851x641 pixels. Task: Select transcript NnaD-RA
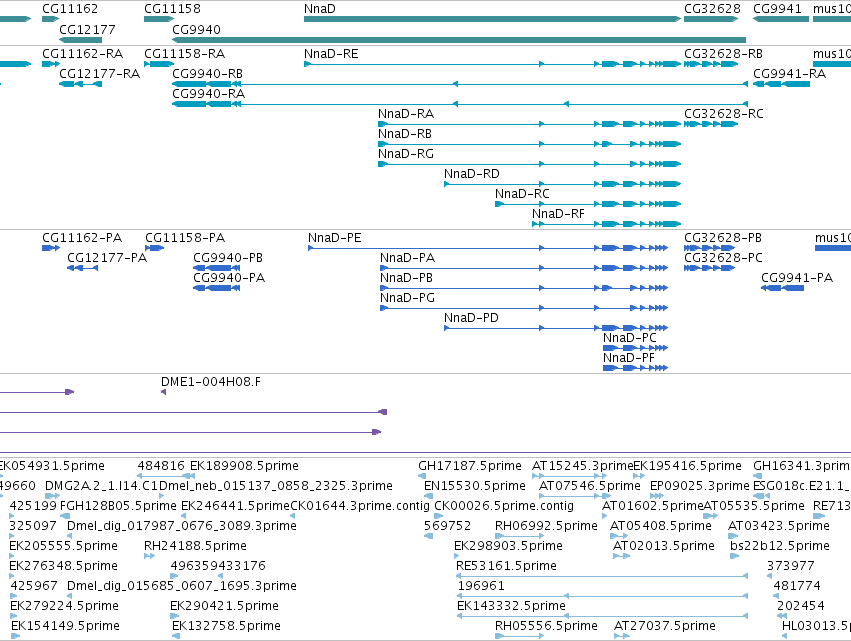(529, 124)
